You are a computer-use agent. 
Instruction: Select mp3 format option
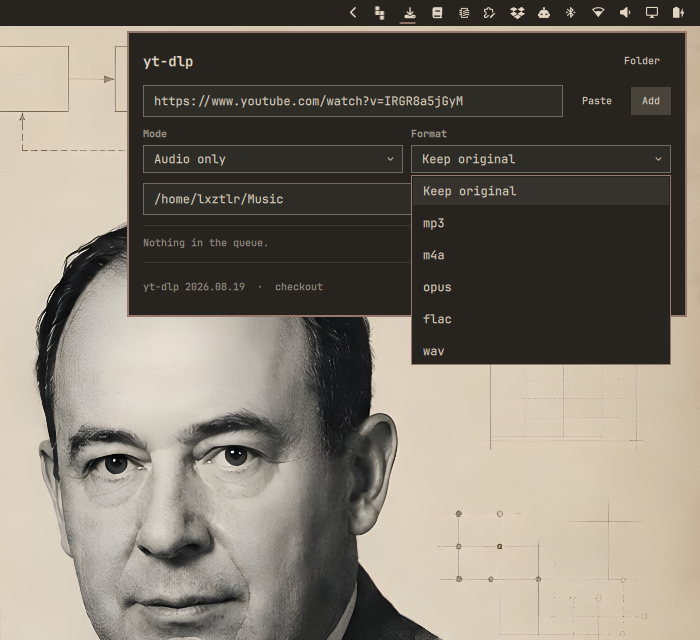pyautogui.click(x=541, y=223)
